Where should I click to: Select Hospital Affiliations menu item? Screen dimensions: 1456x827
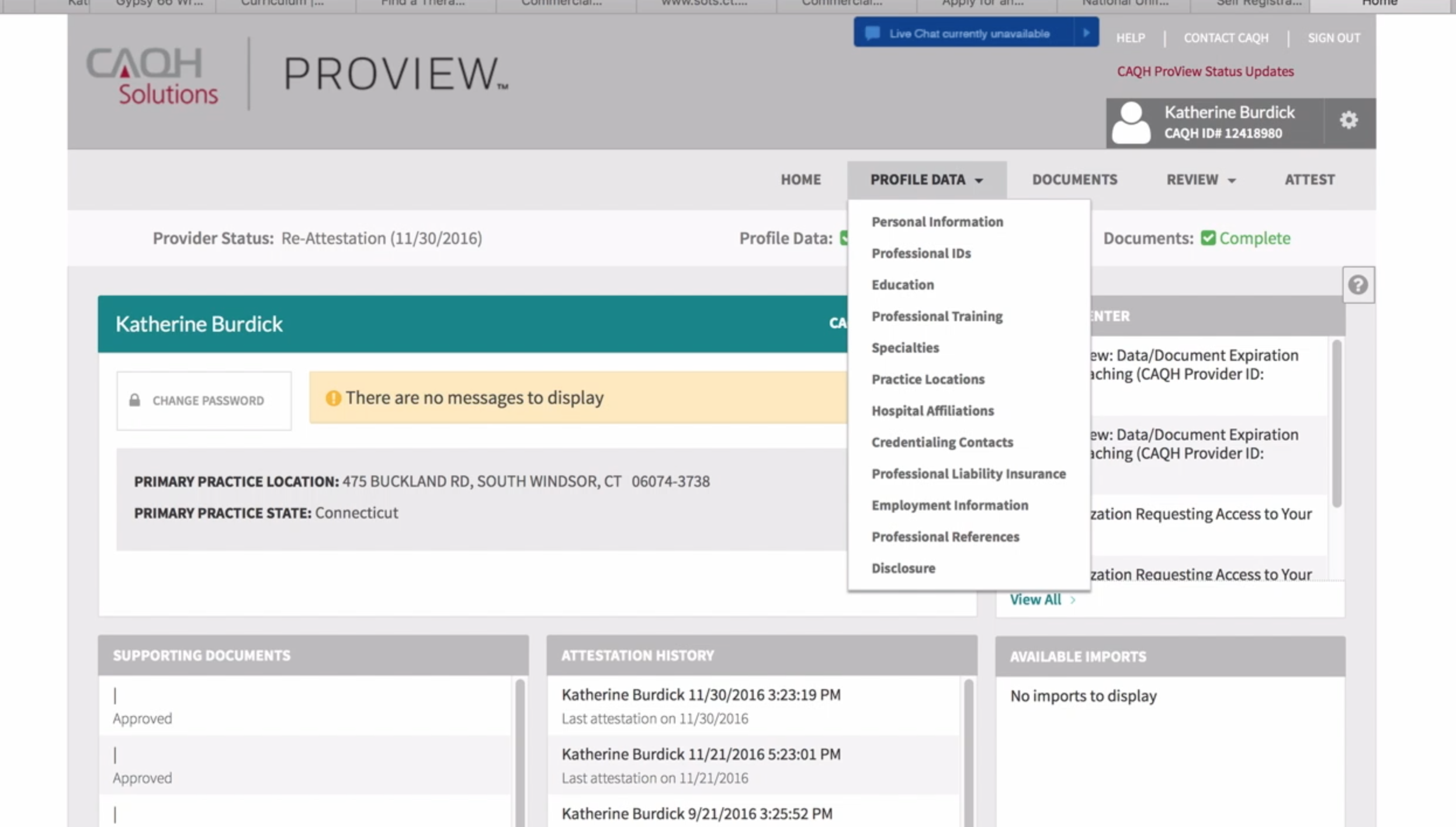(x=932, y=411)
